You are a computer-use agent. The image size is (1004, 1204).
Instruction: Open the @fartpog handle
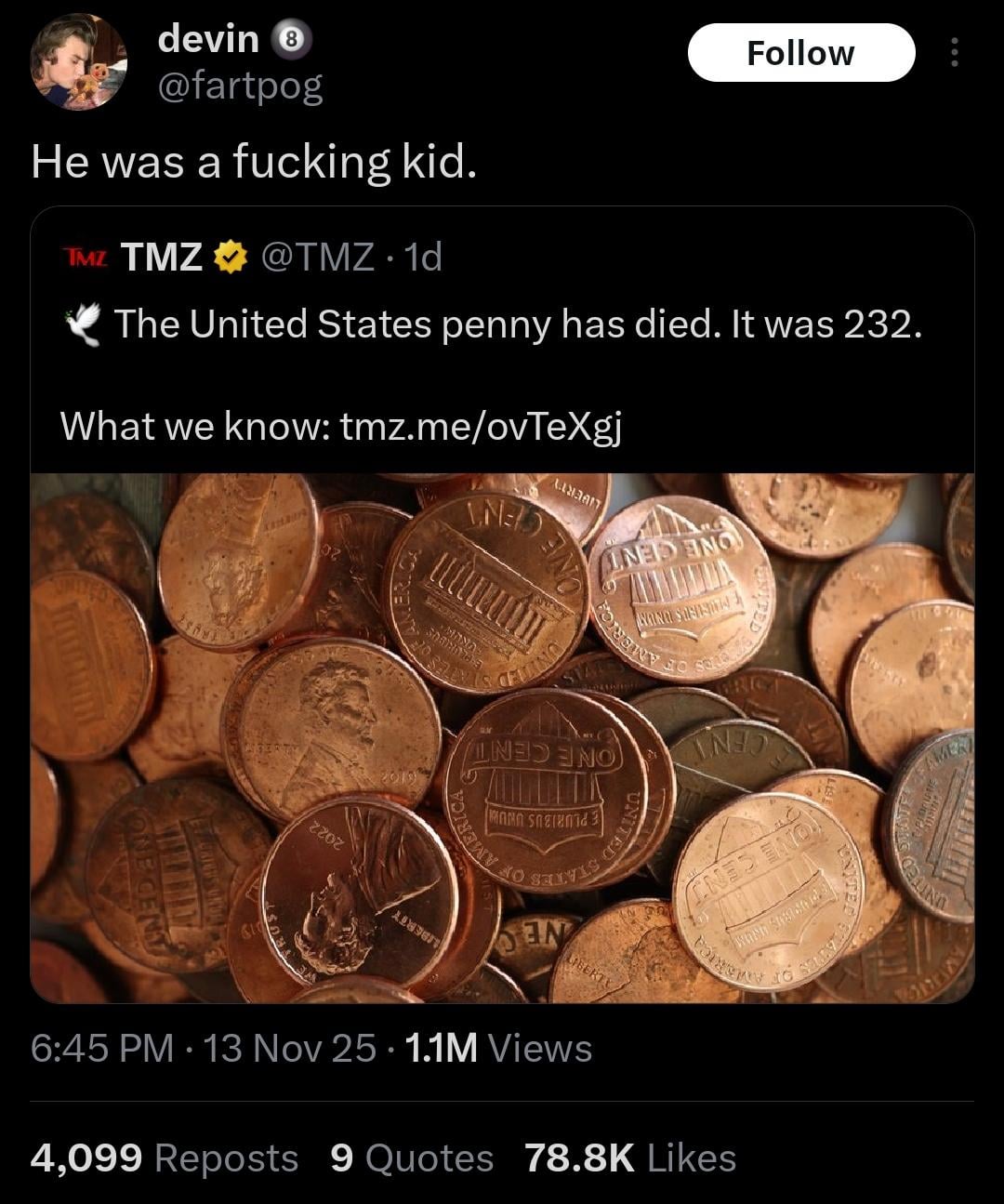point(241,86)
